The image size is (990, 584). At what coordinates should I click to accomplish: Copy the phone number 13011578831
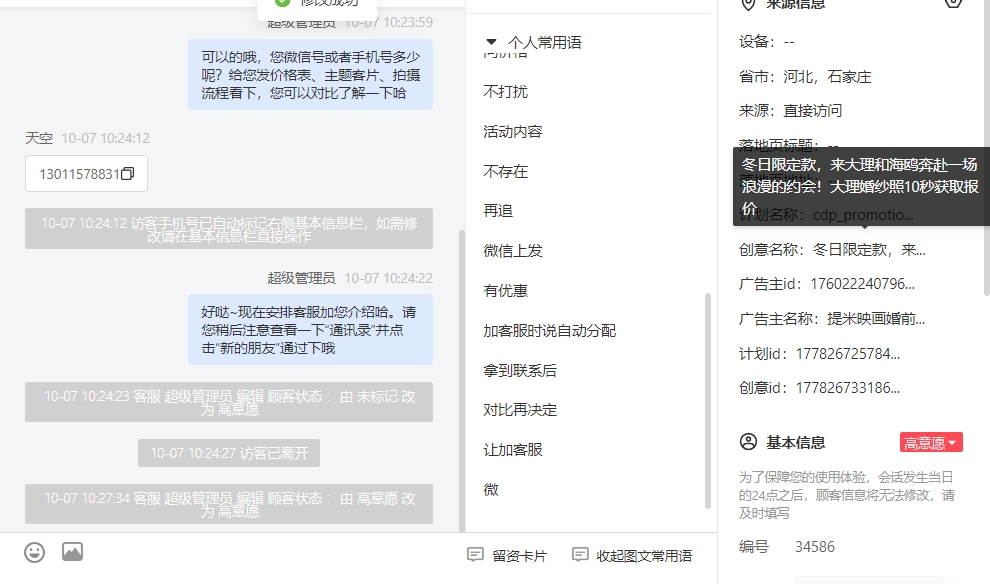[128, 174]
